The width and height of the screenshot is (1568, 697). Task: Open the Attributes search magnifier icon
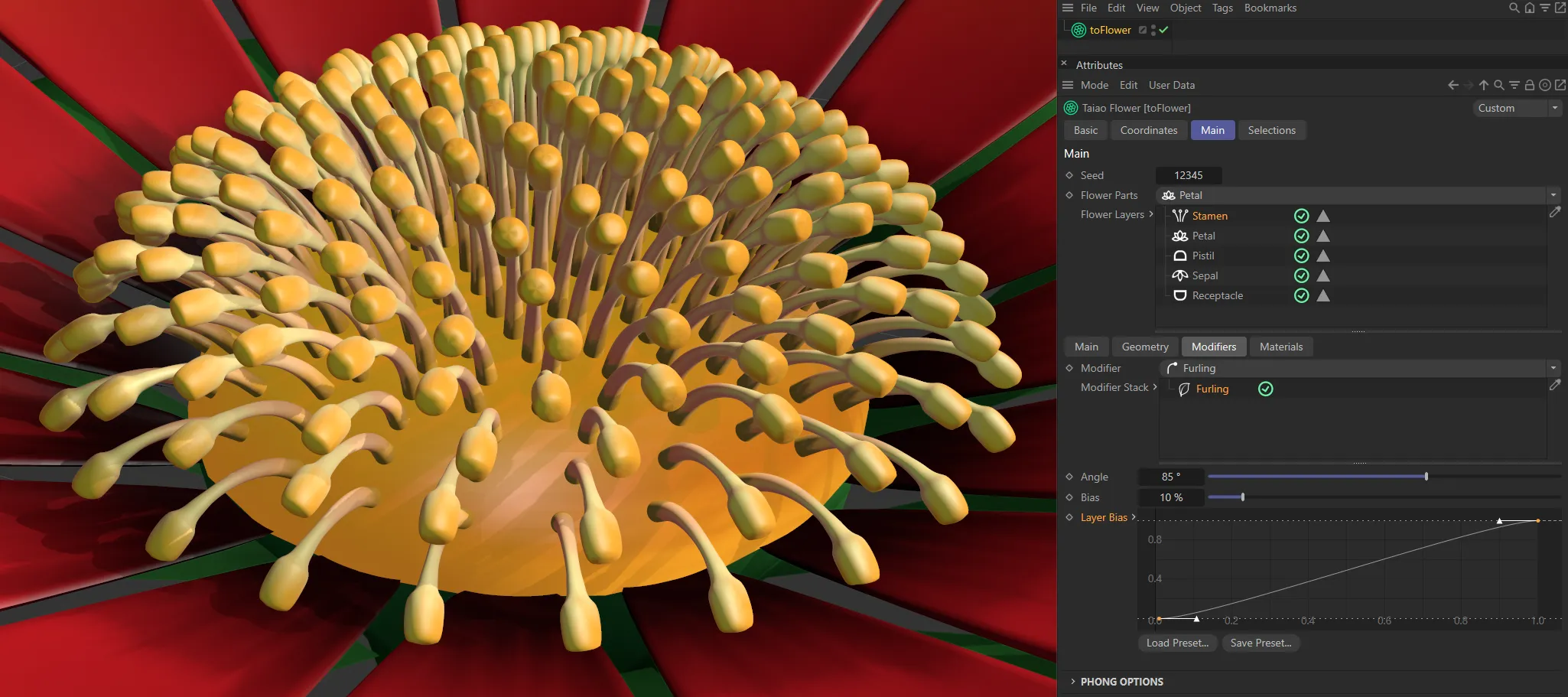point(1498,85)
